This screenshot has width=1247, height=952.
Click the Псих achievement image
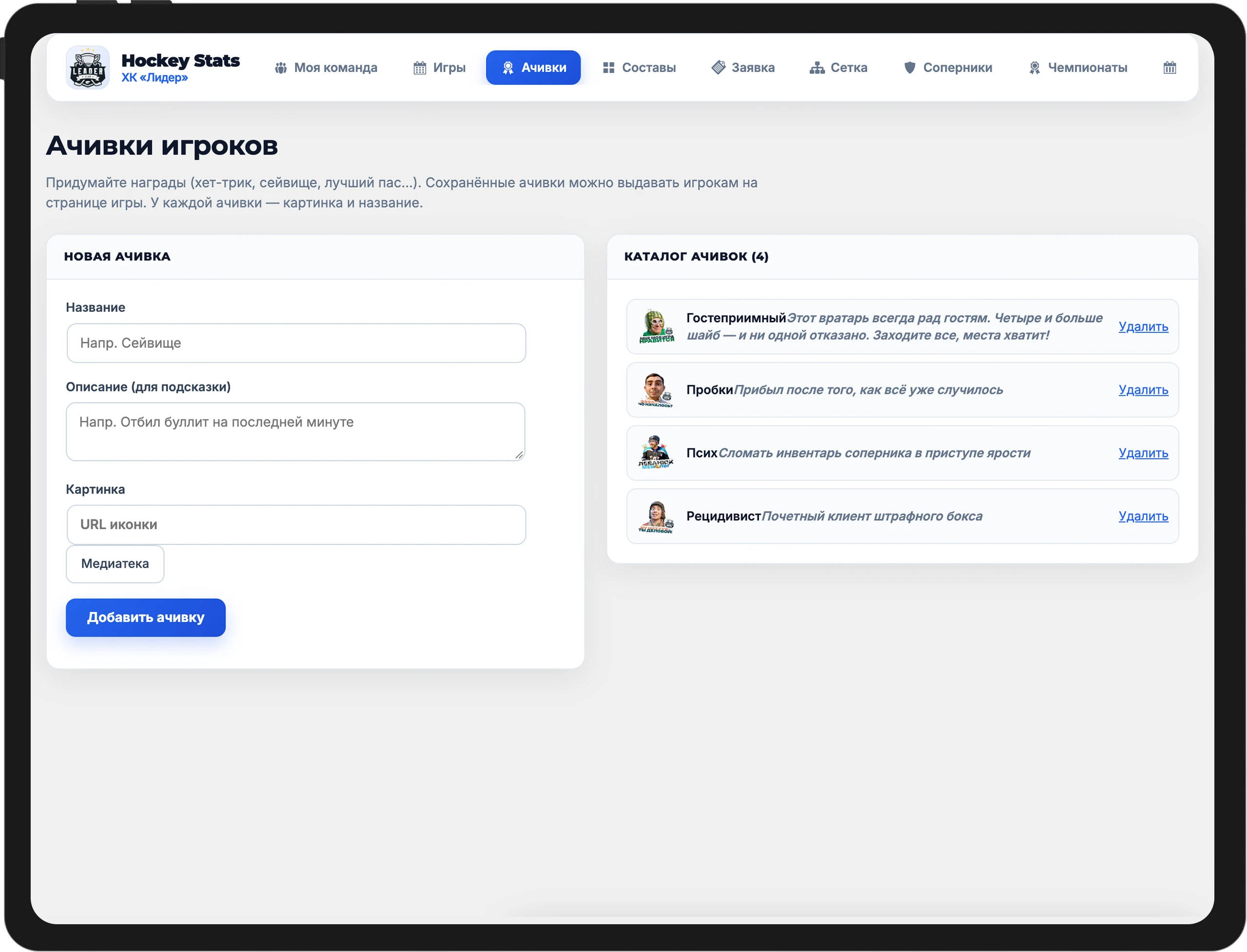(656, 453)
